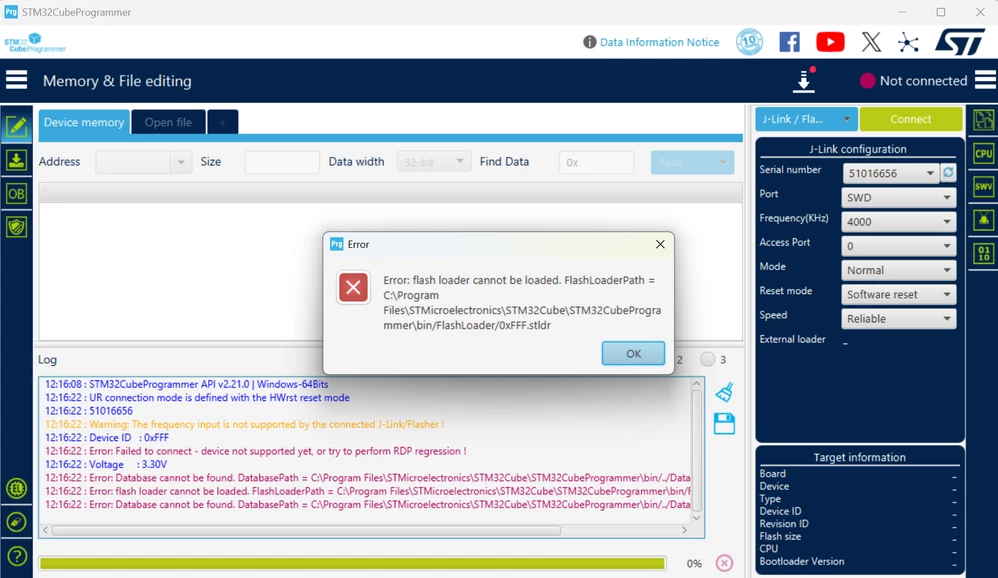
Task: Close the Error dialog with X
Action: point(660,244)
